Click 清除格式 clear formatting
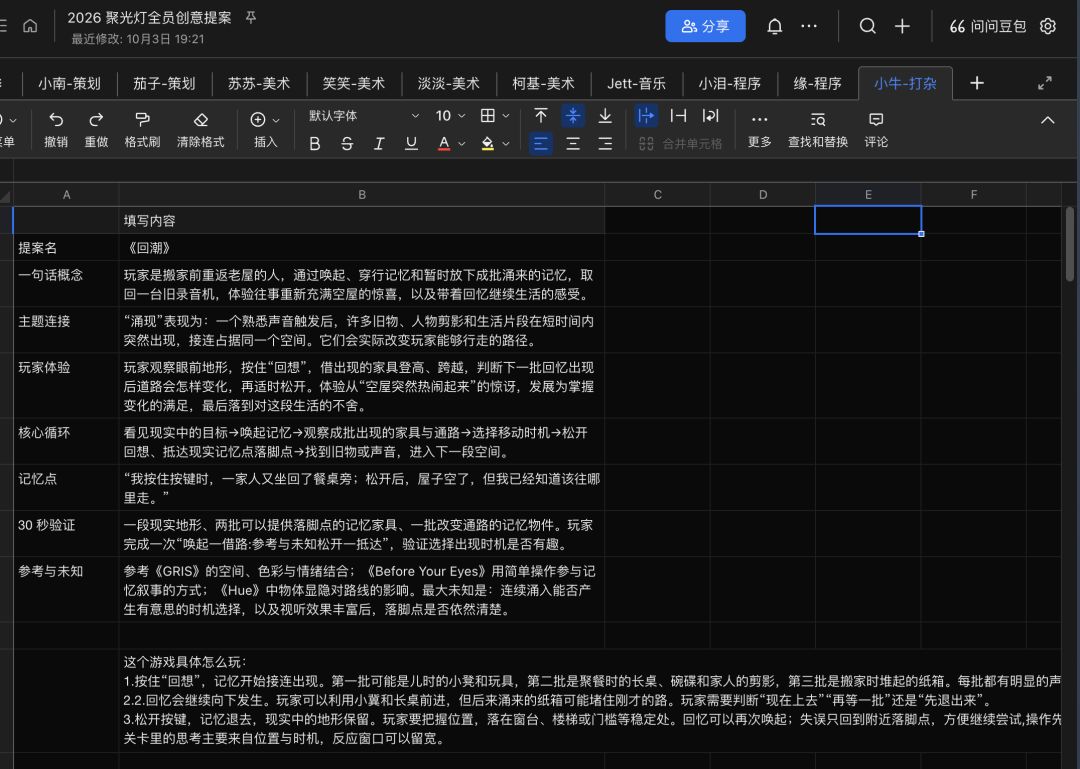 [x=200, y=130]
